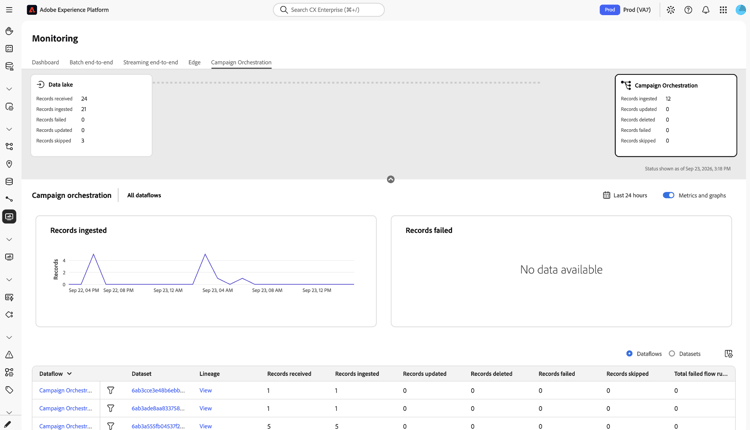Switch to the Streaming end-to-end tab

(x=151, y=62)
